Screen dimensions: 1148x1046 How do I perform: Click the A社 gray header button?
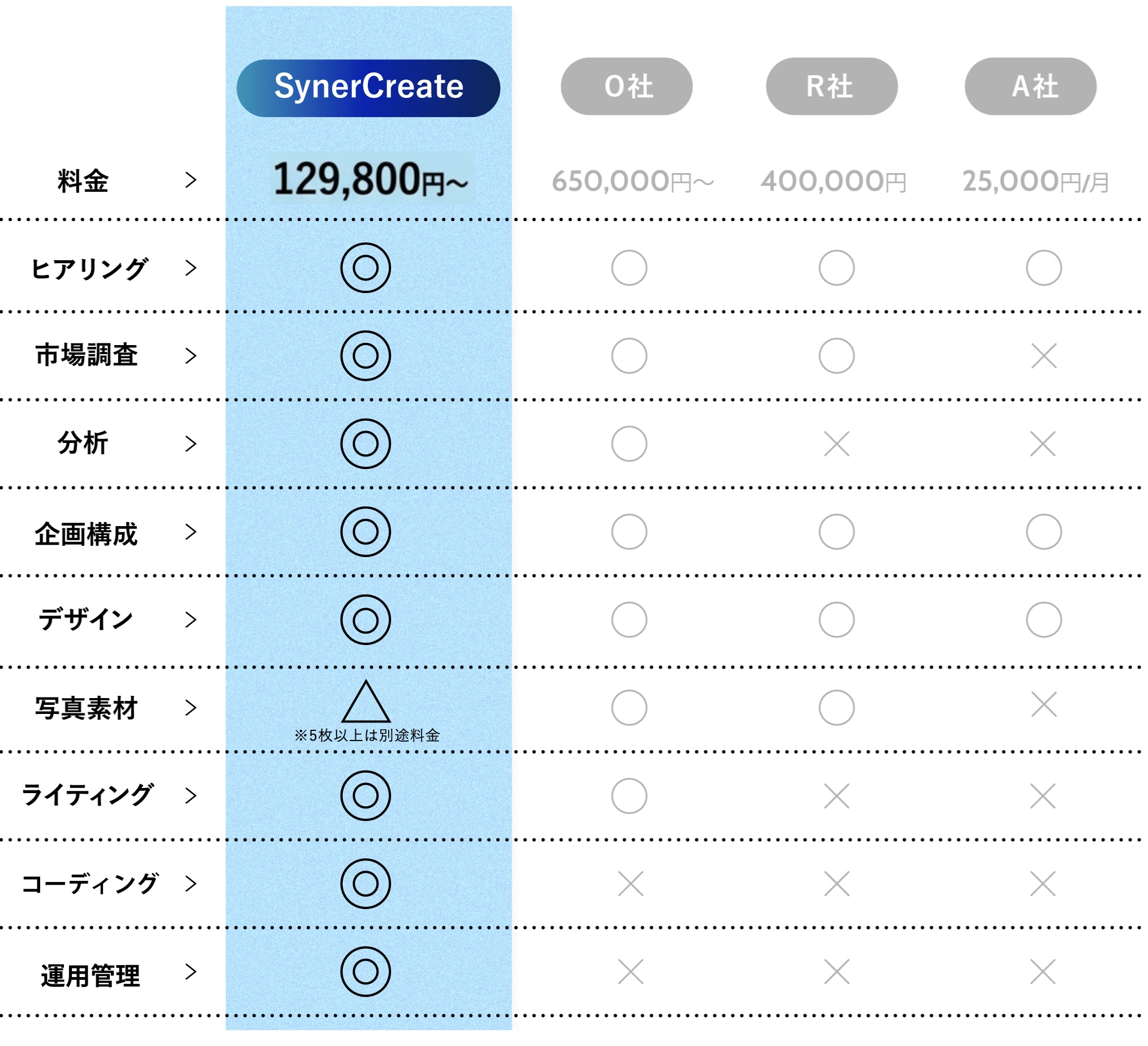click(1031, 87)
